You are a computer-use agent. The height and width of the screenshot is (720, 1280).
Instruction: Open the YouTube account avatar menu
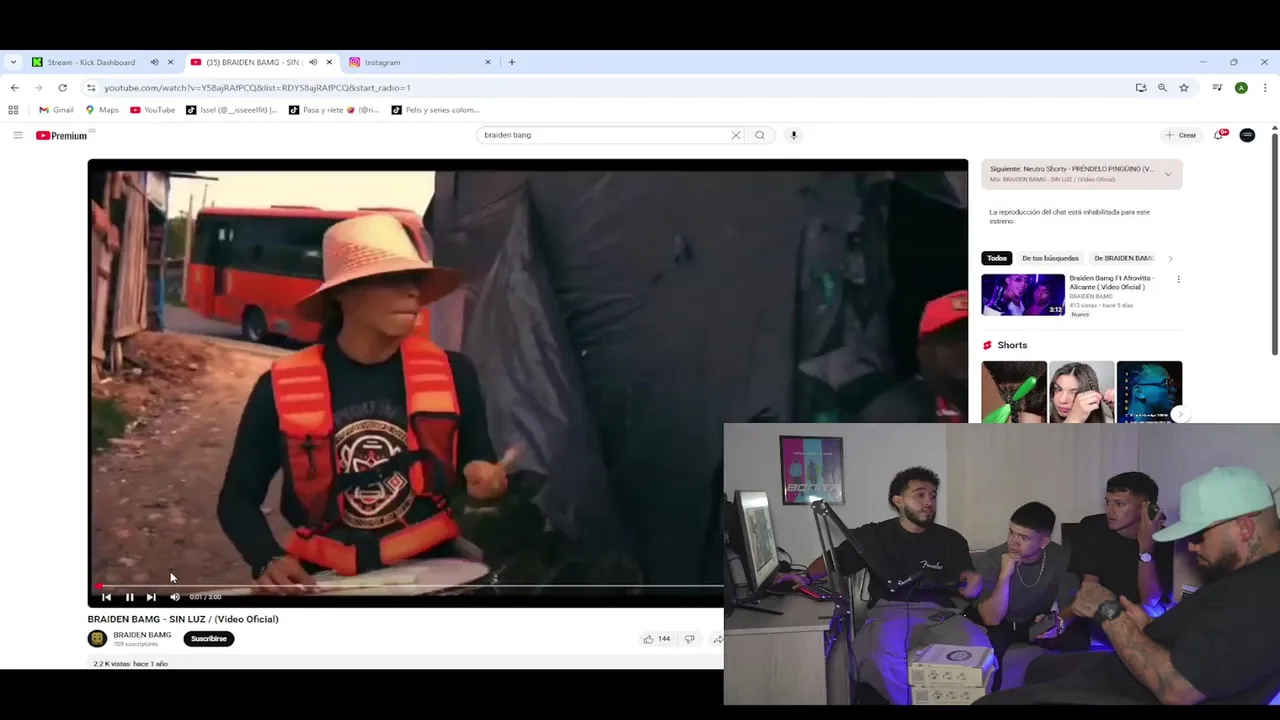click(x=1247, y=135)
